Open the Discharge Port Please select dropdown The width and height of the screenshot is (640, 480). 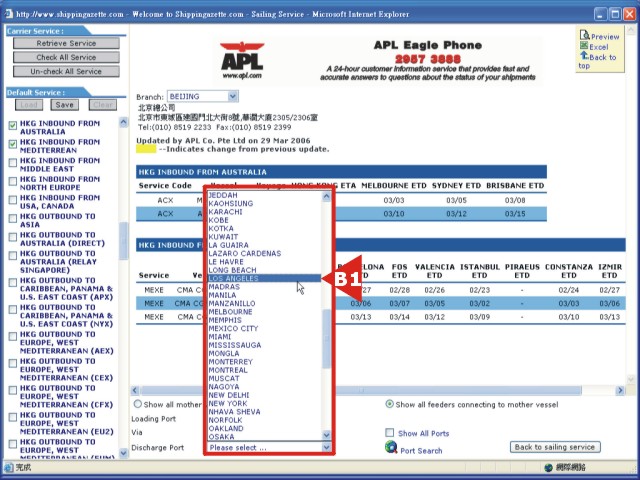click(x=269, y=447)
